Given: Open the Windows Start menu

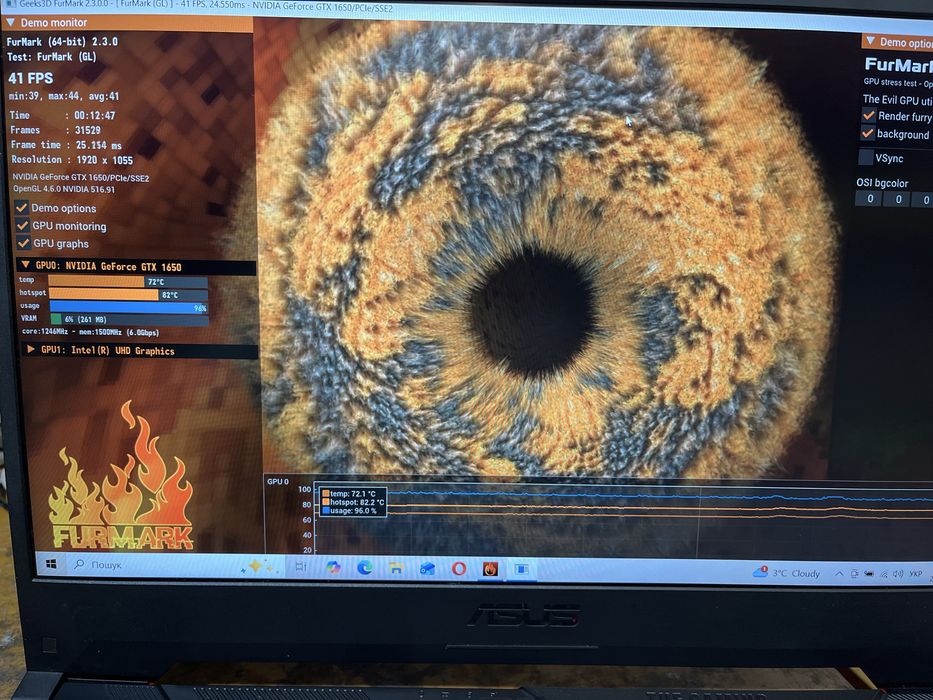Looking at the screenshot, I should pos(51,563).
